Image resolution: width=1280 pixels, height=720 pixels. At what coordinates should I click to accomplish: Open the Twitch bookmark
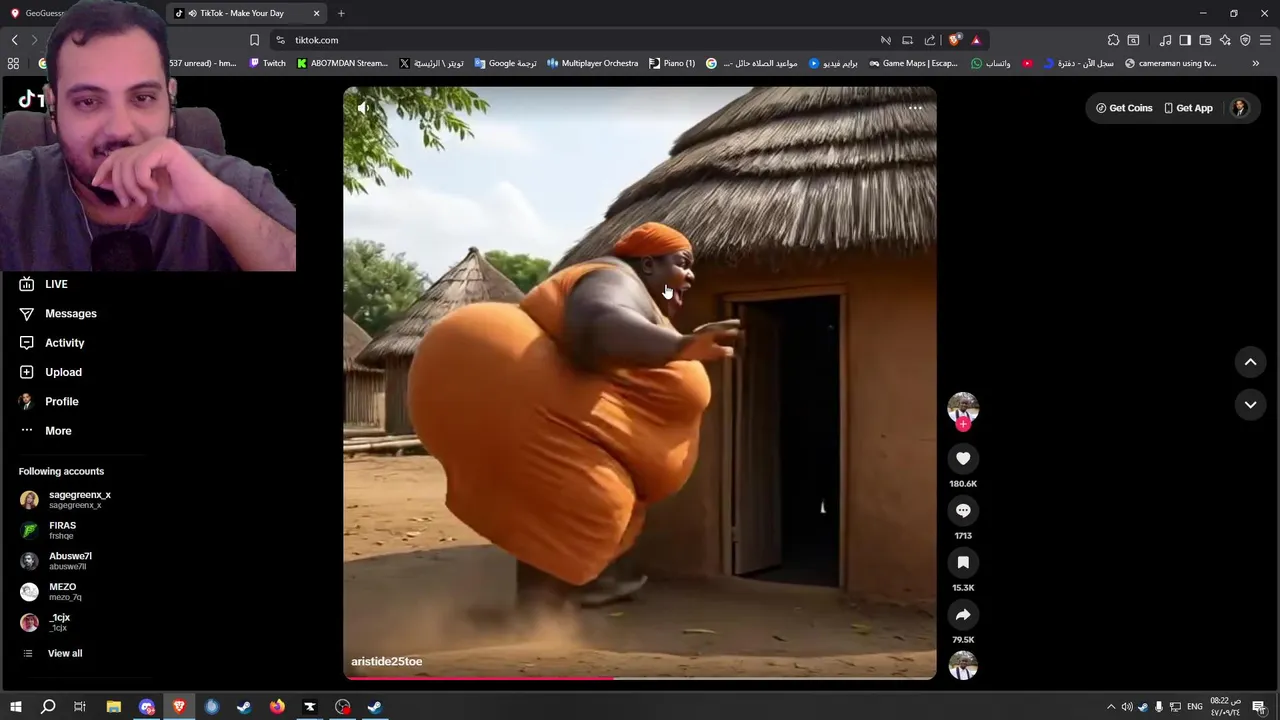[268, 63]
